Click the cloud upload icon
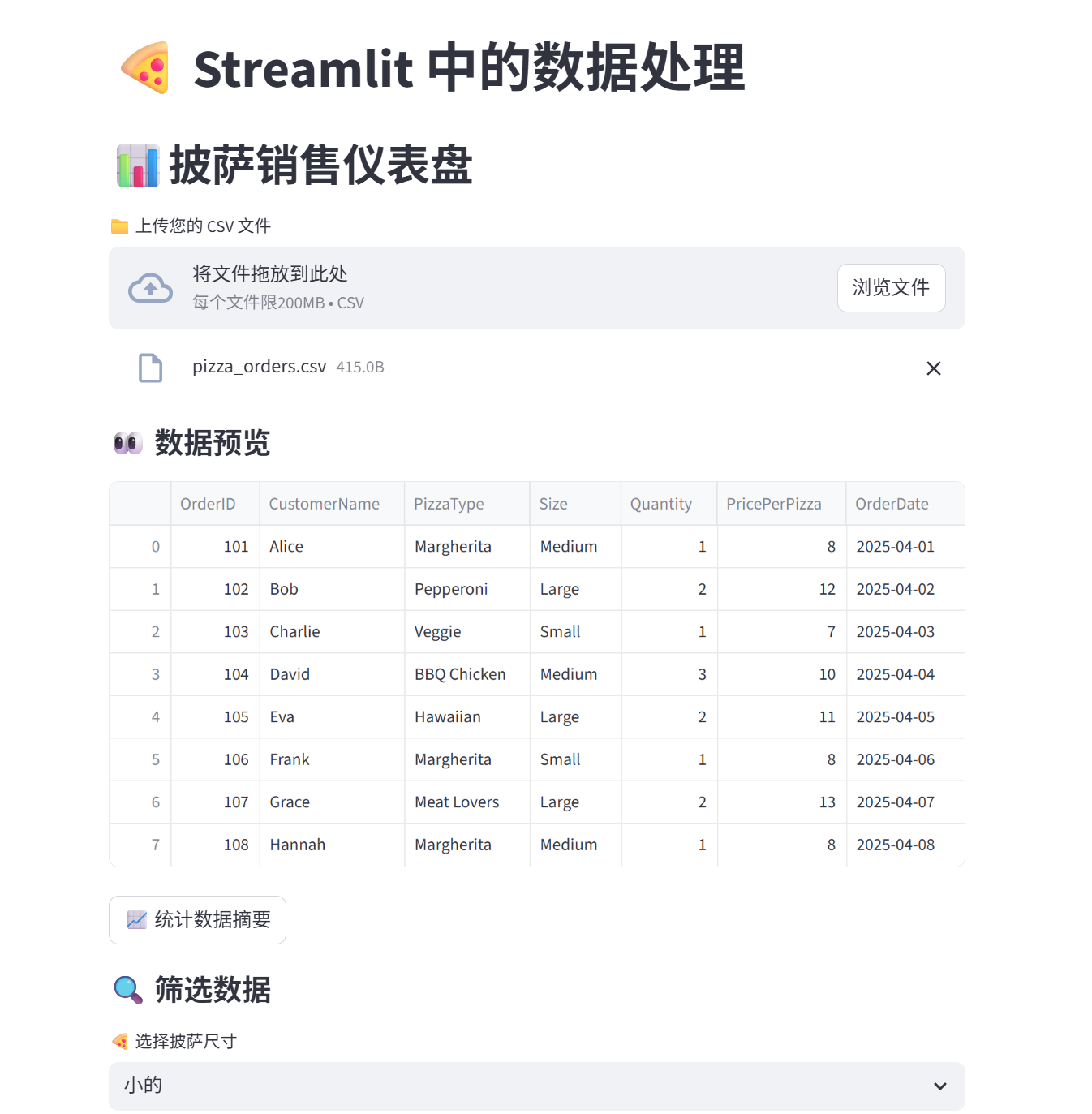The image size is (1092, 1114). [x=150, y=288]
